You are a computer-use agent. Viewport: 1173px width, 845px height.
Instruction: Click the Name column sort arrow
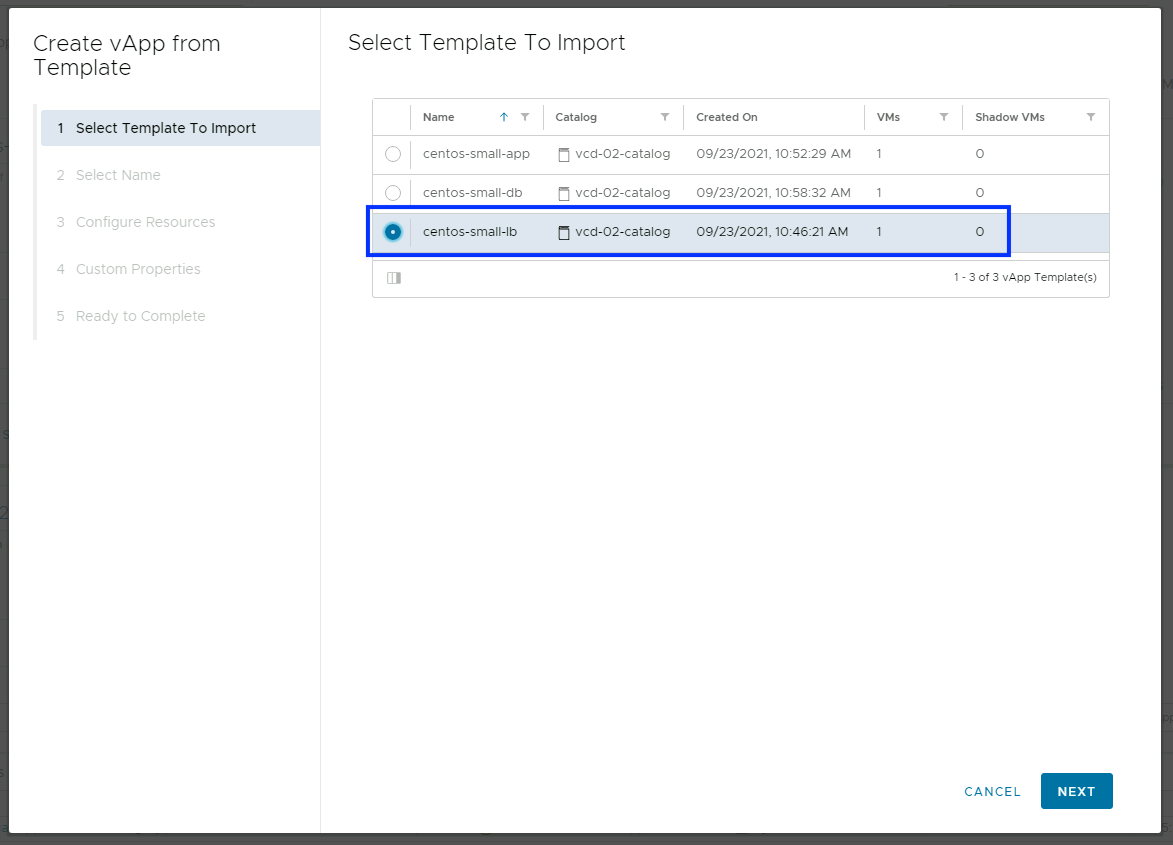click(x=504, y=117)
